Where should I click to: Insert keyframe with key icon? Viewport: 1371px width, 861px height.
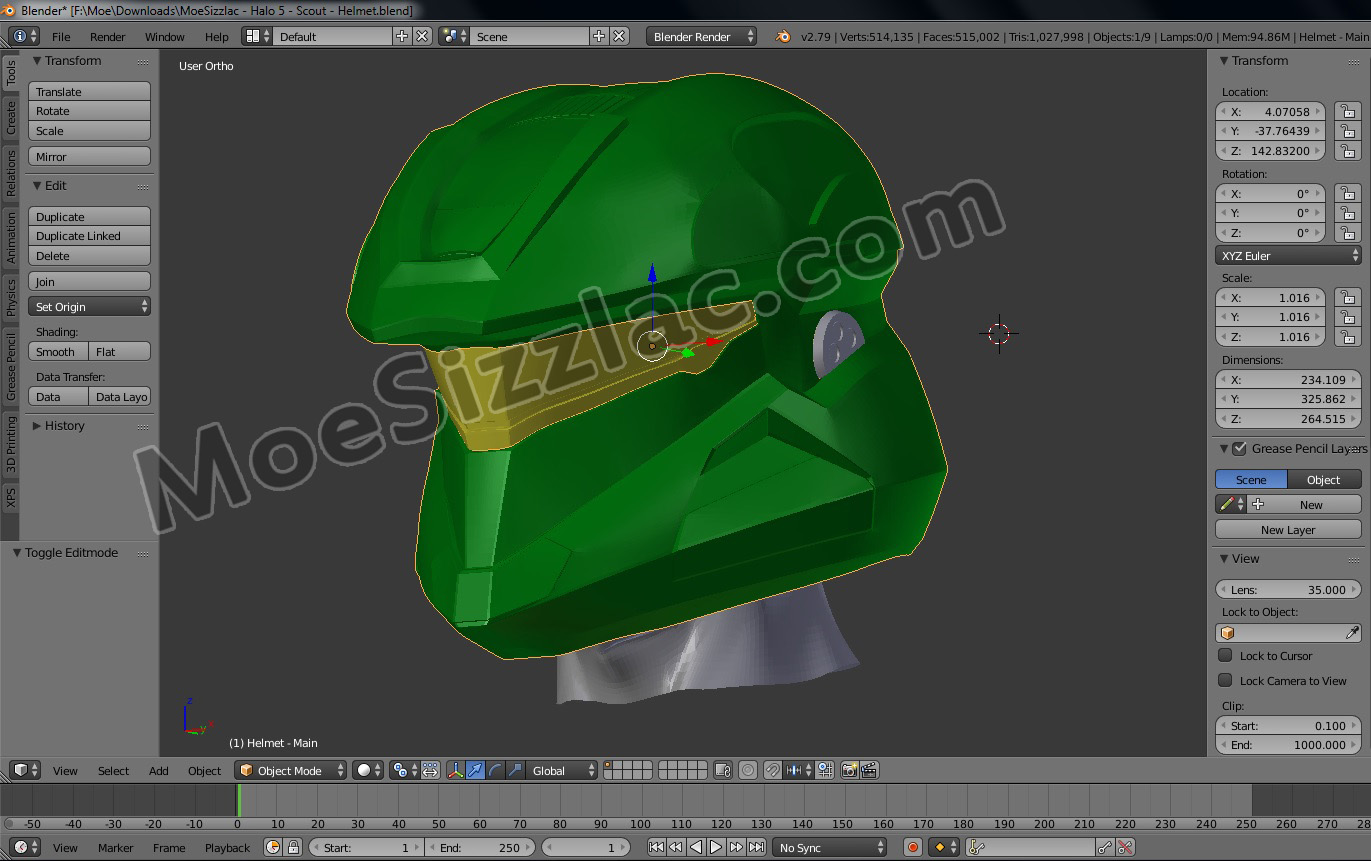(x=1104, y=847)
